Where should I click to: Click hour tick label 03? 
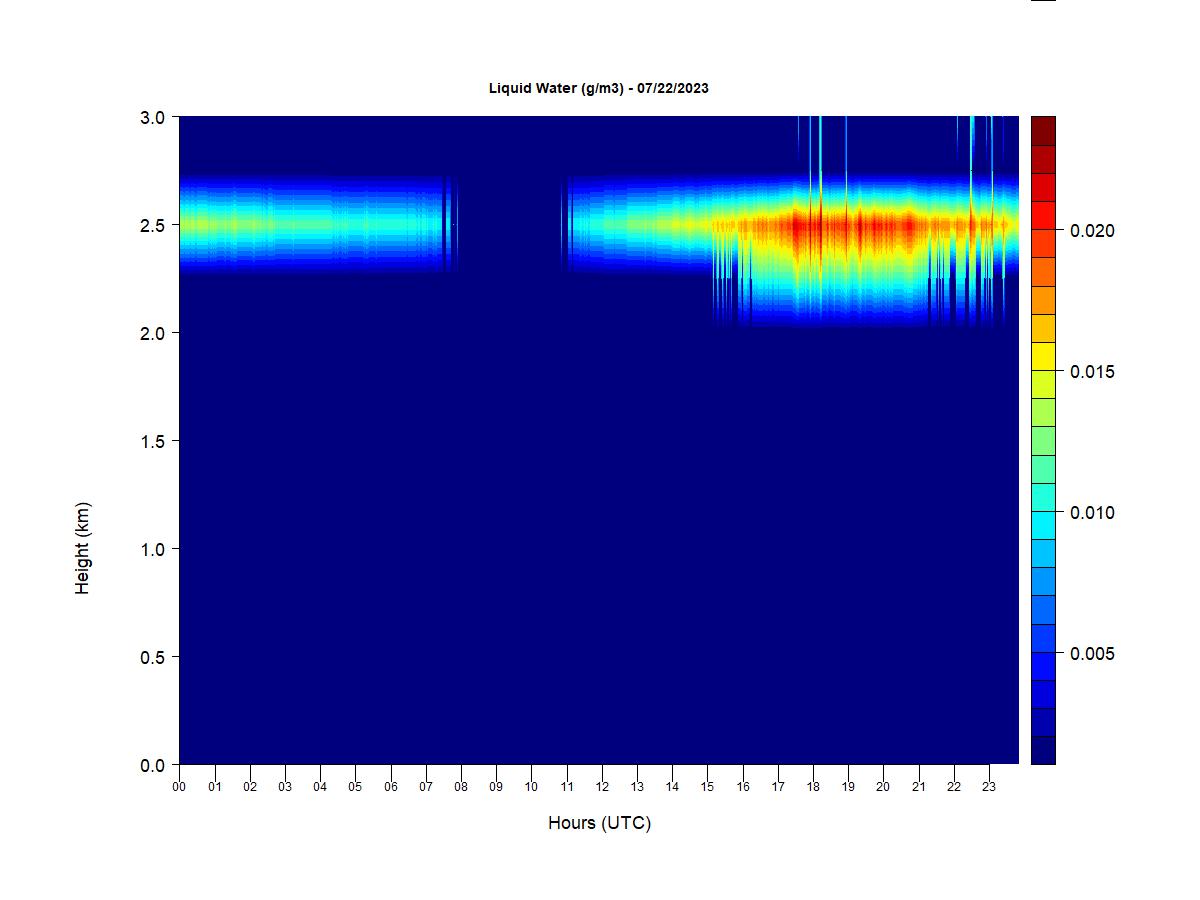285,787
